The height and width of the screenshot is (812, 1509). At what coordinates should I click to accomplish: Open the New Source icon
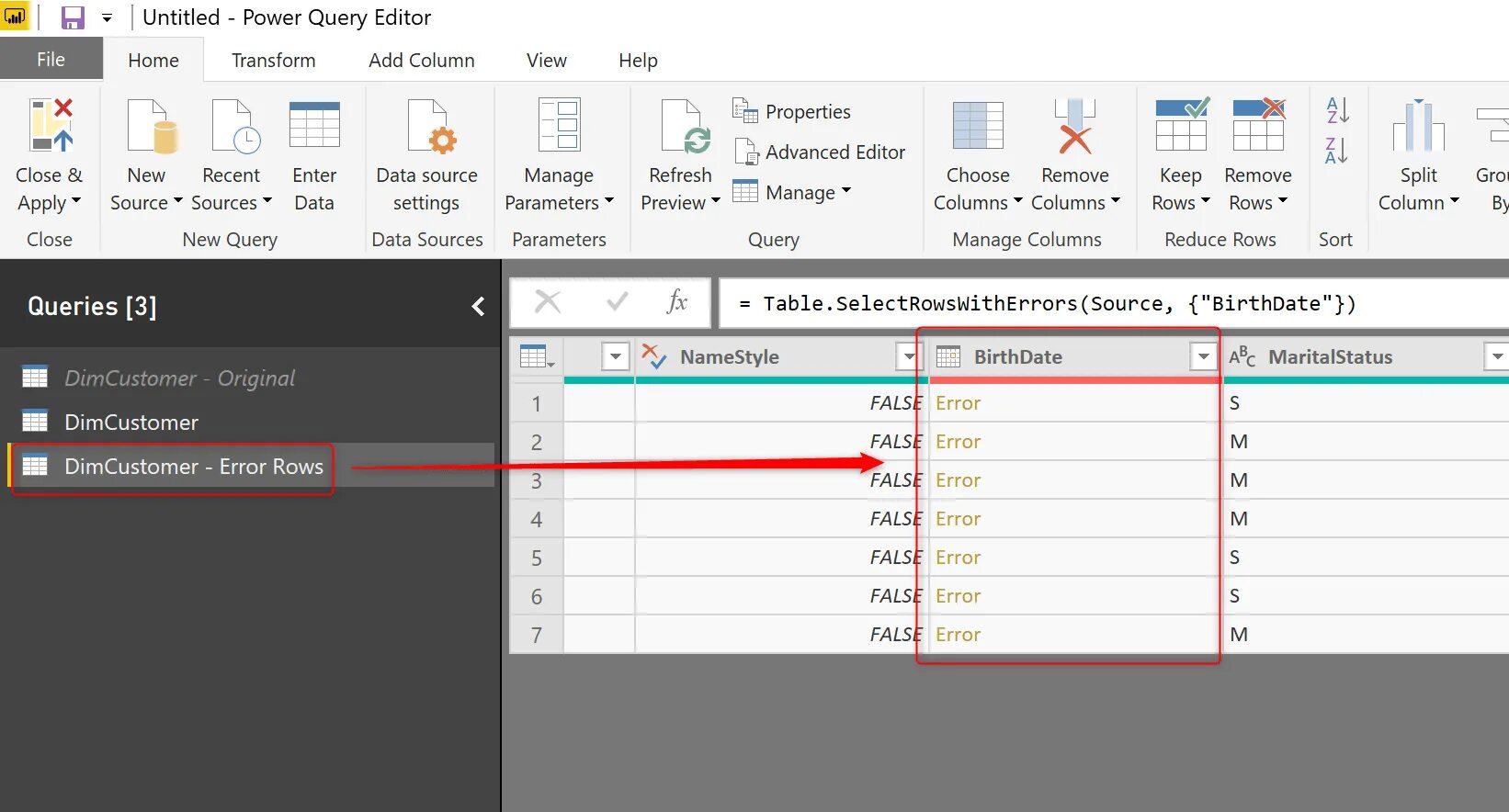[x=151, y=125]
